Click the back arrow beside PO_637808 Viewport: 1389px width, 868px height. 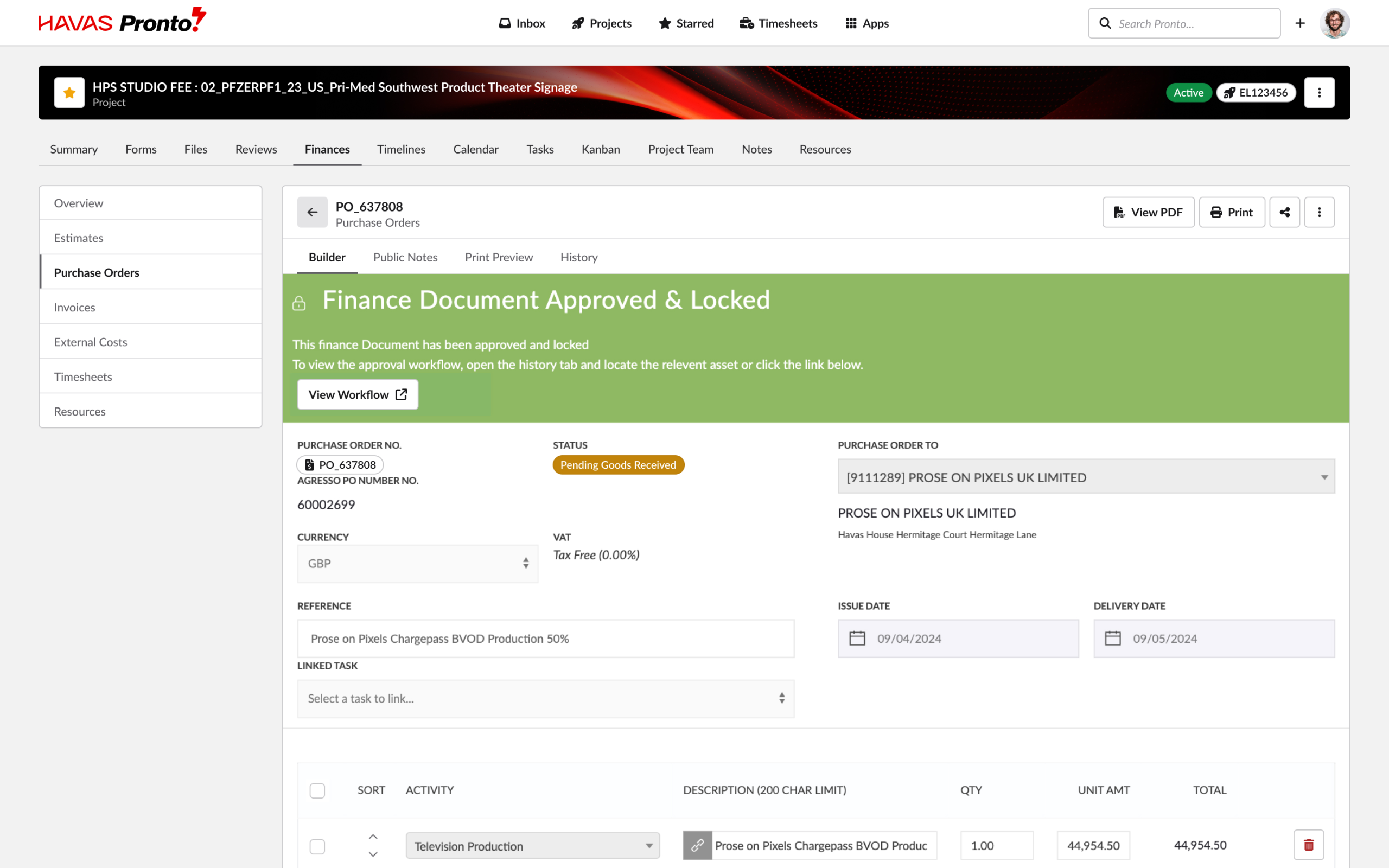312,213
